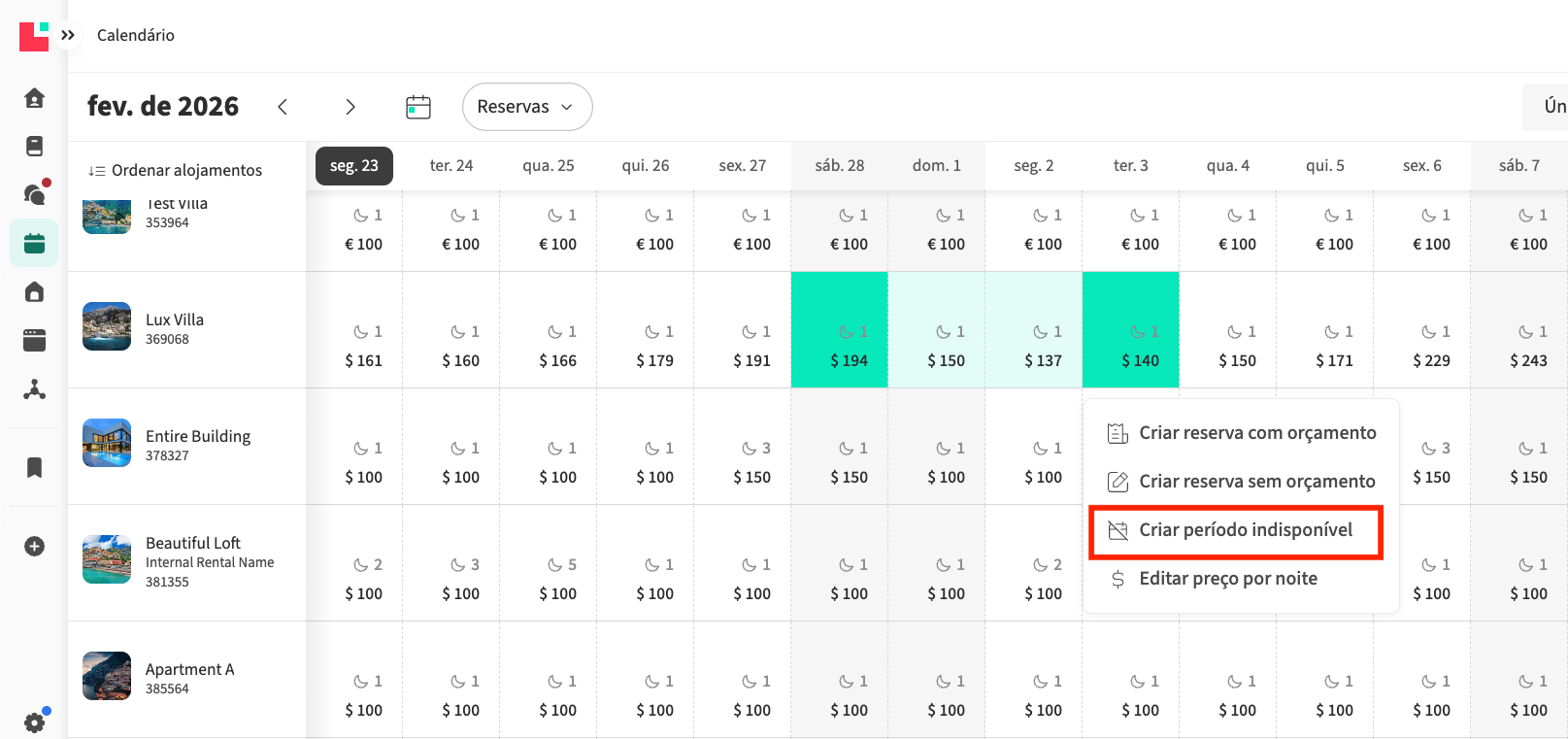The height and width of the screenshot is (739, 1568).
Task: Open the Reservas dropdown
Action: click(526, 107)
